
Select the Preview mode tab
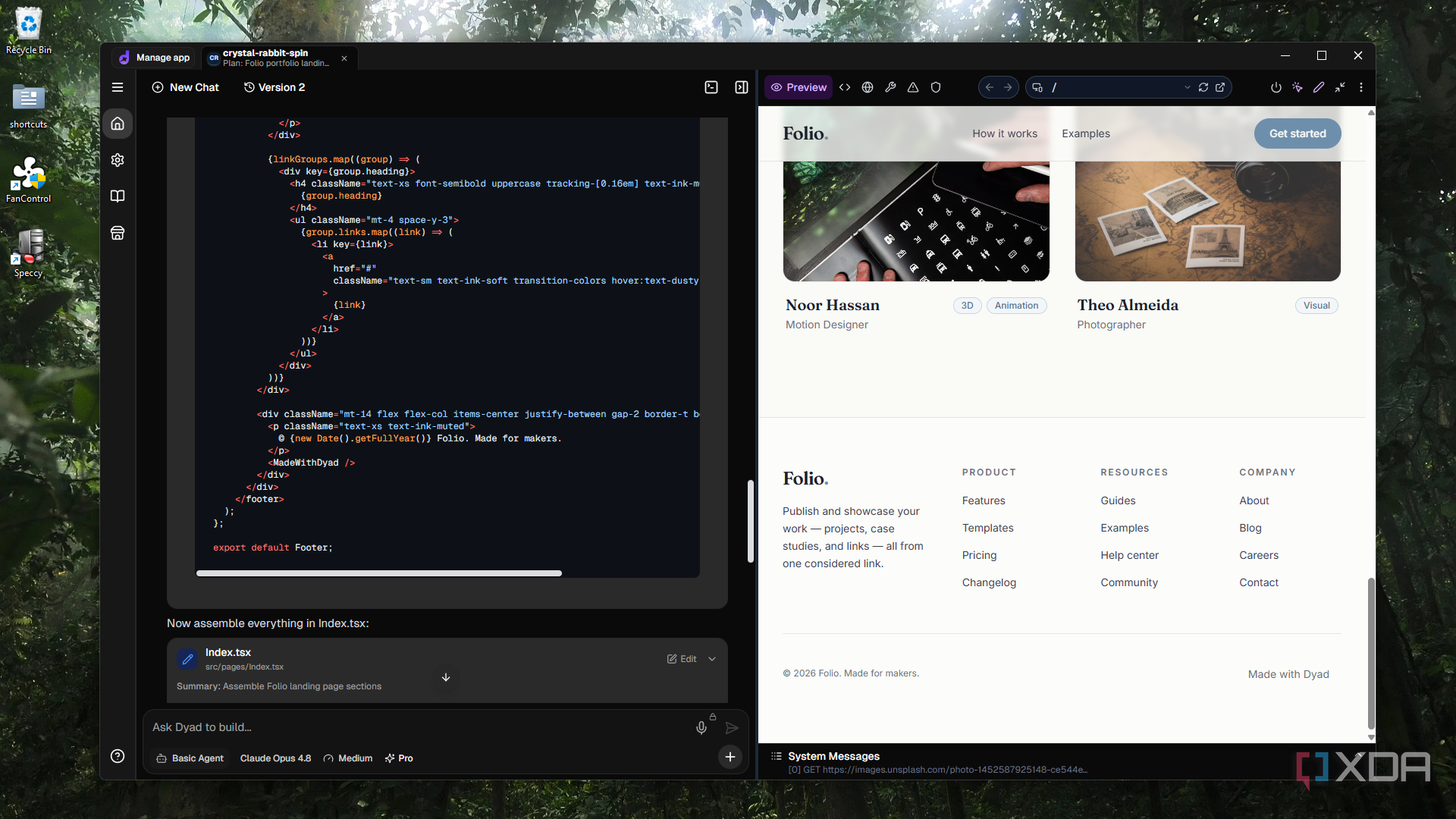tap(799, 87)
